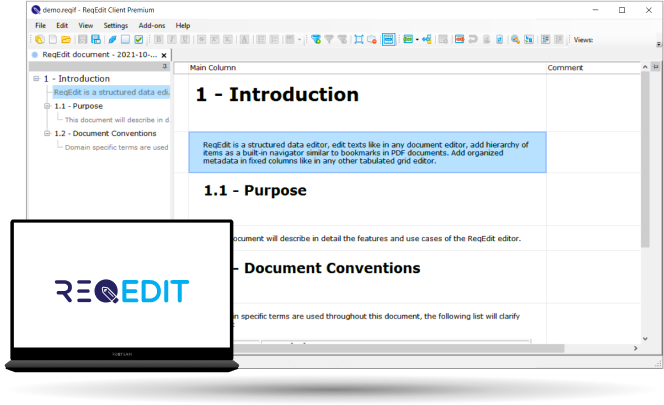The image size is (664, 405).
Task: Click the blue hierarchy with folder icon
Action: [427, 39]
